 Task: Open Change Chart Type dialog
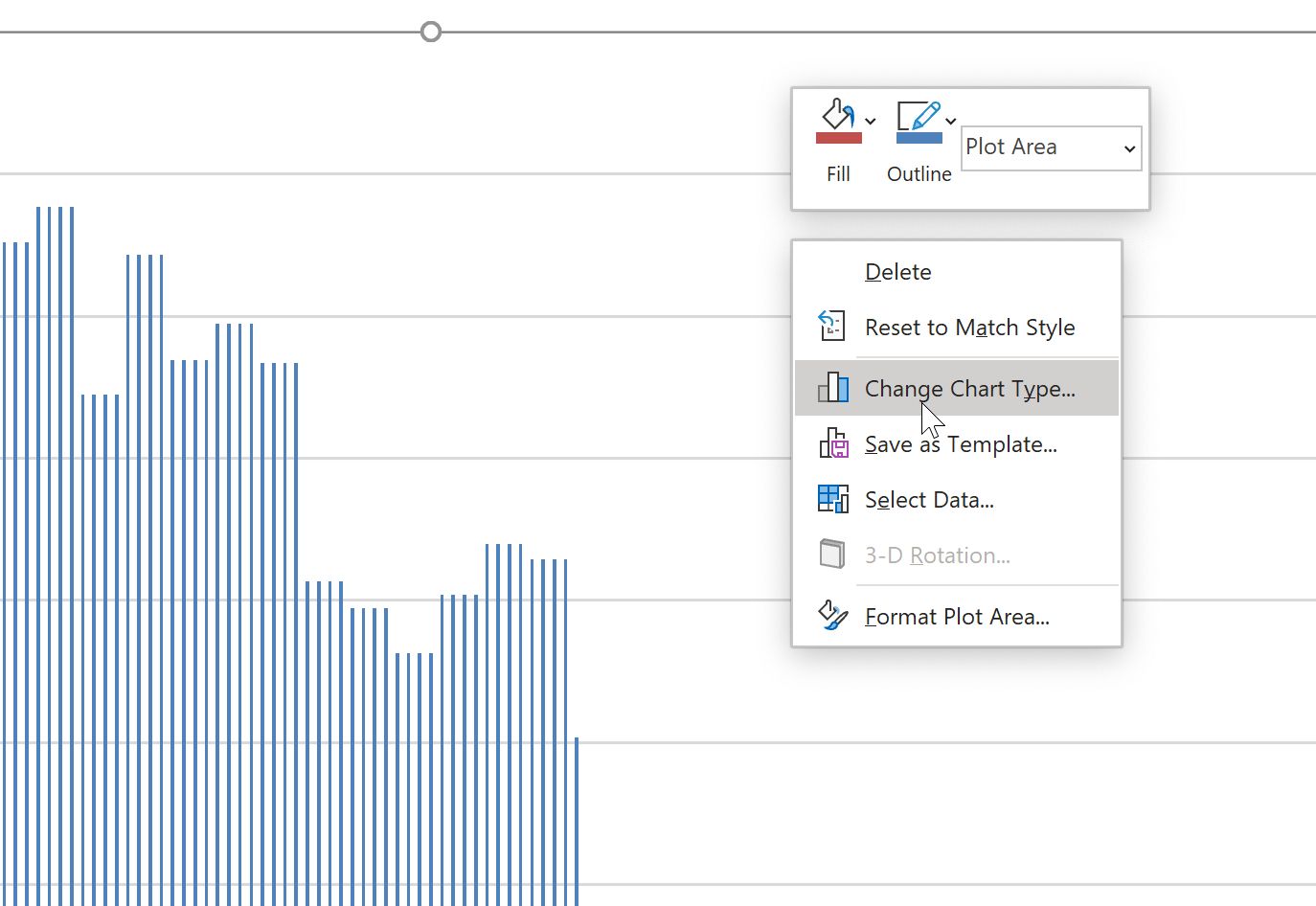[957, 388]
